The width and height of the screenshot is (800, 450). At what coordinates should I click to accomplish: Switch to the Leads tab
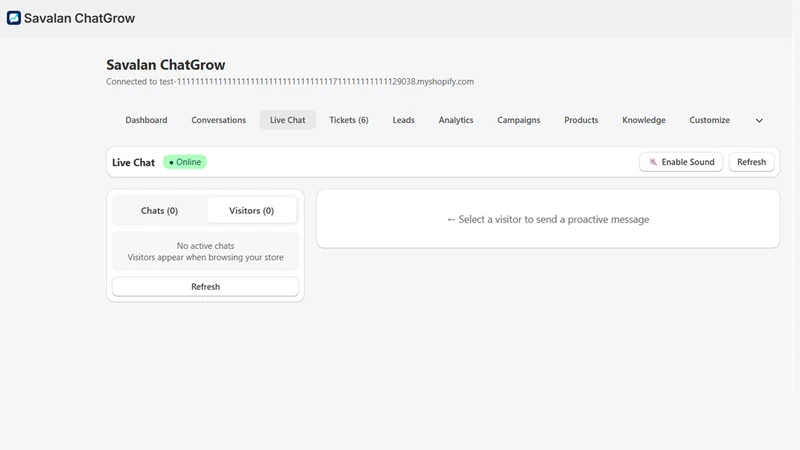point(404,120)
